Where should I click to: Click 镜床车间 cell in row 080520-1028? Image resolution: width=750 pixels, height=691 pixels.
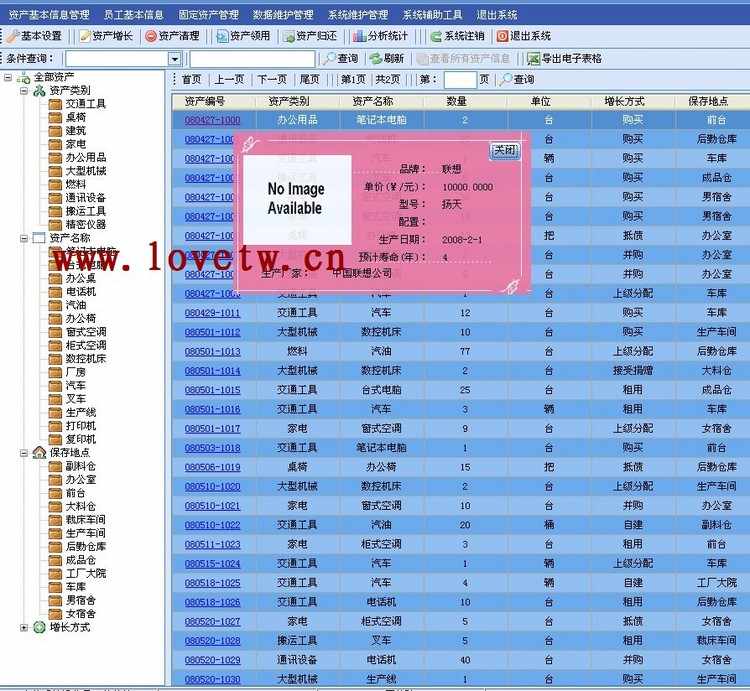point(717,641)
